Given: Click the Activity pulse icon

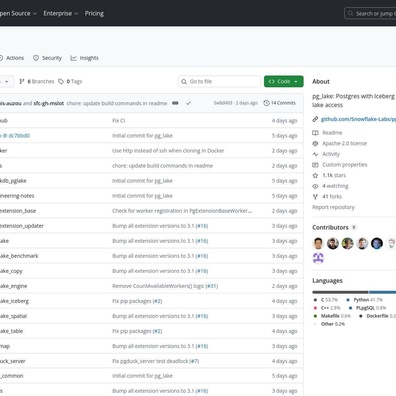Looking at the screenshot, I should [315, 154].
